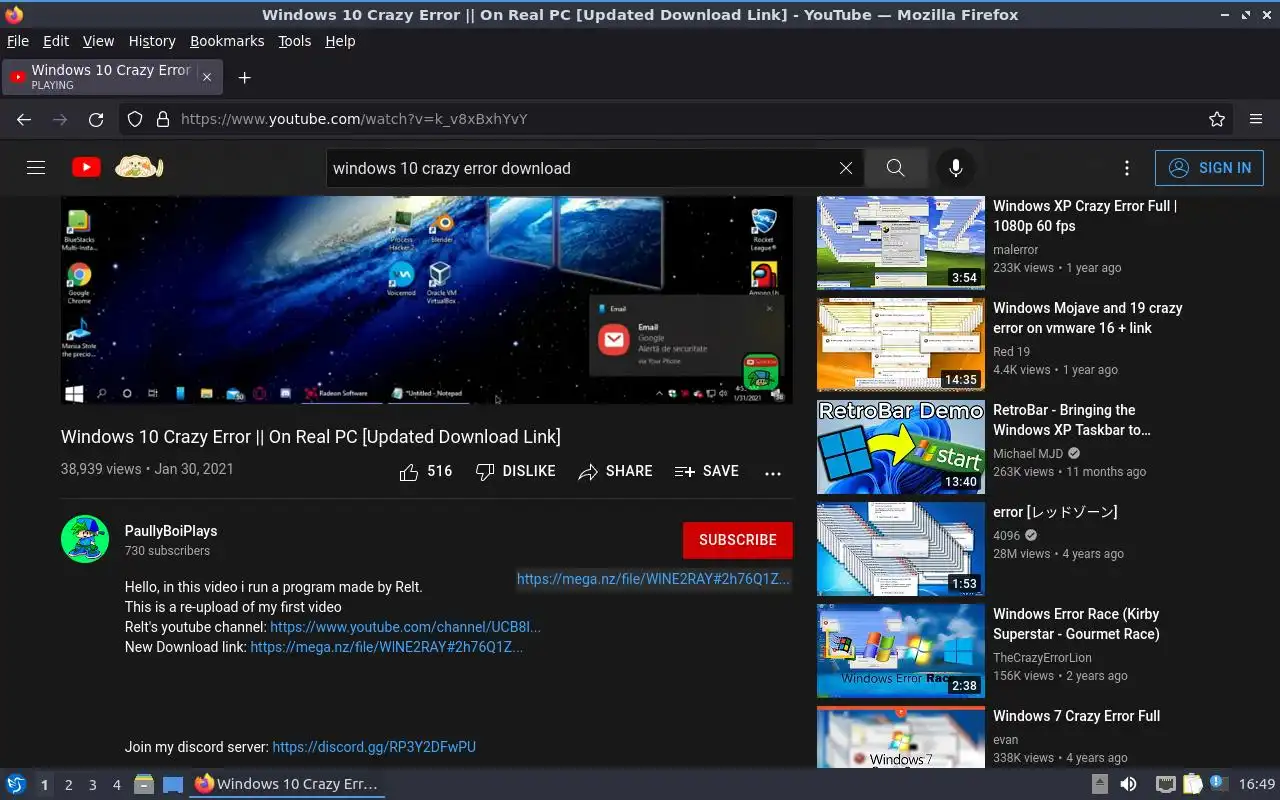Bookmark this page with the star
The image size is (1280, 800).
(x=1217, y=119)
